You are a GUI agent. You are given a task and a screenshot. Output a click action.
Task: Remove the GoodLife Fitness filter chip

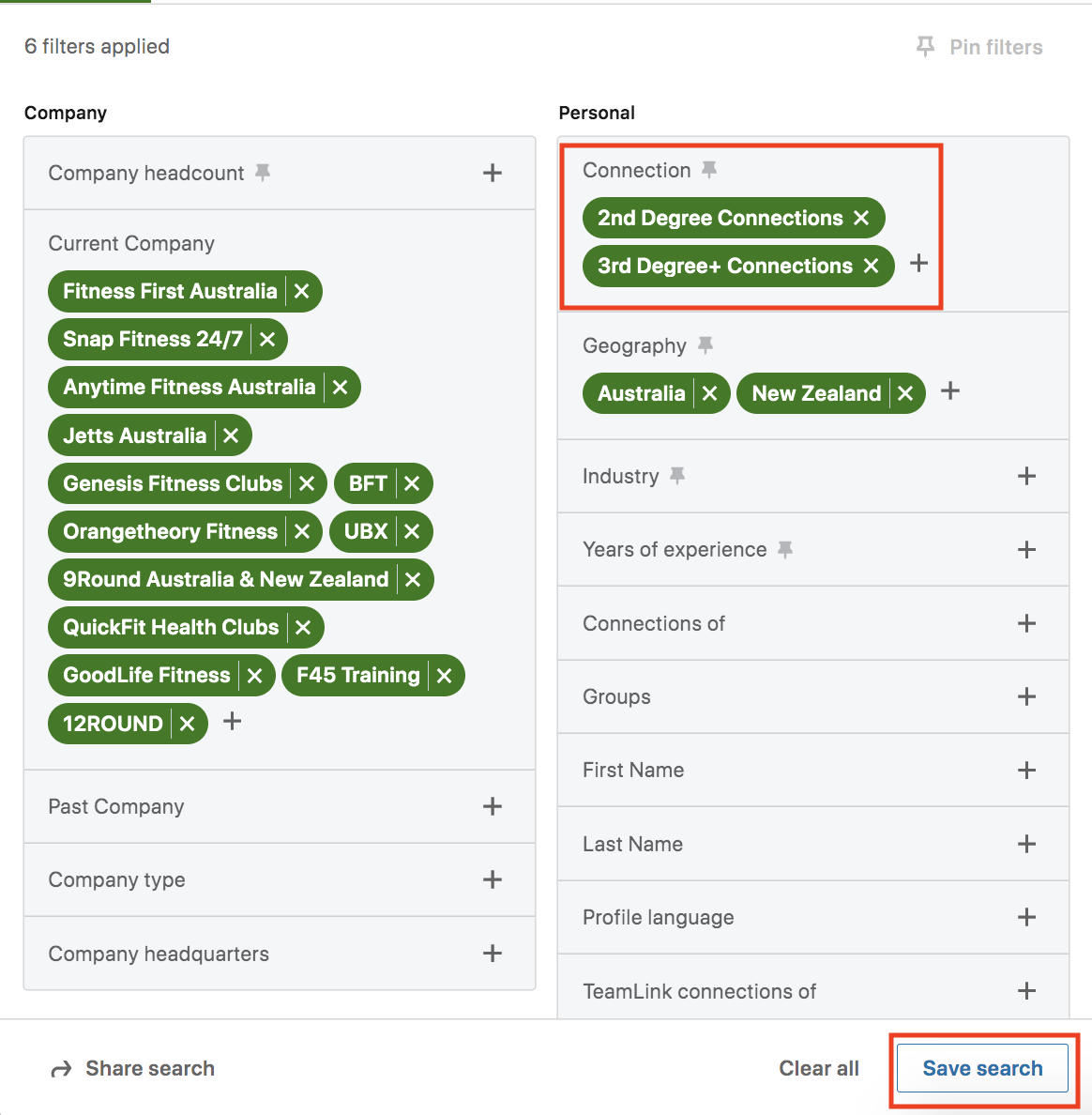click(x=254, y=676)
